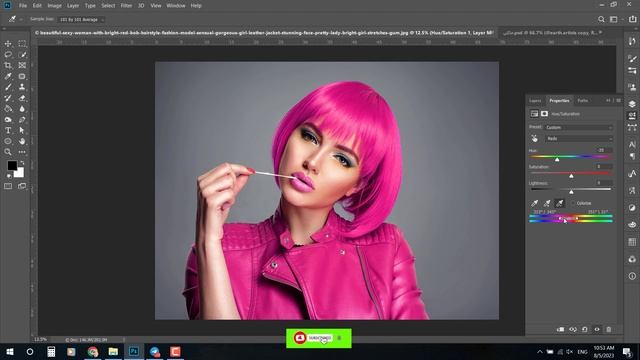Open the Edit Toolbar three-dots button
The image size is (640, 360).
click(22, 152)
